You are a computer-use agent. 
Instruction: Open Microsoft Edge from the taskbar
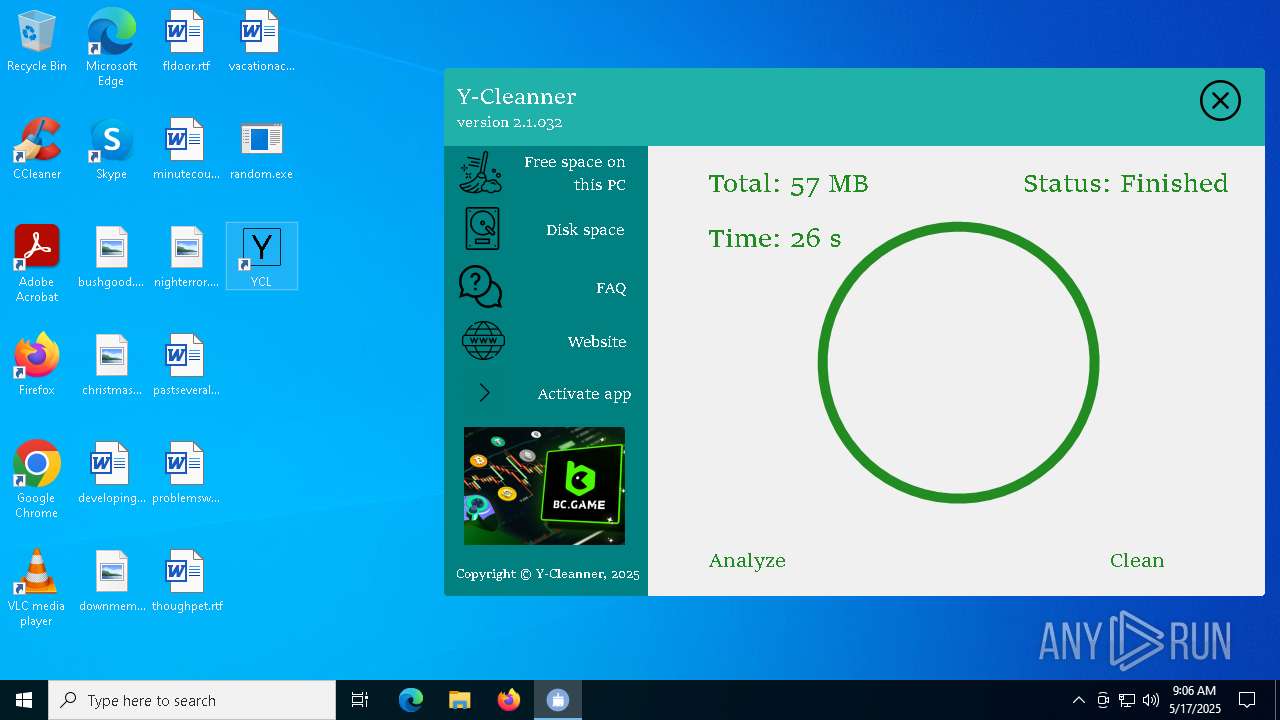point(410,700)
